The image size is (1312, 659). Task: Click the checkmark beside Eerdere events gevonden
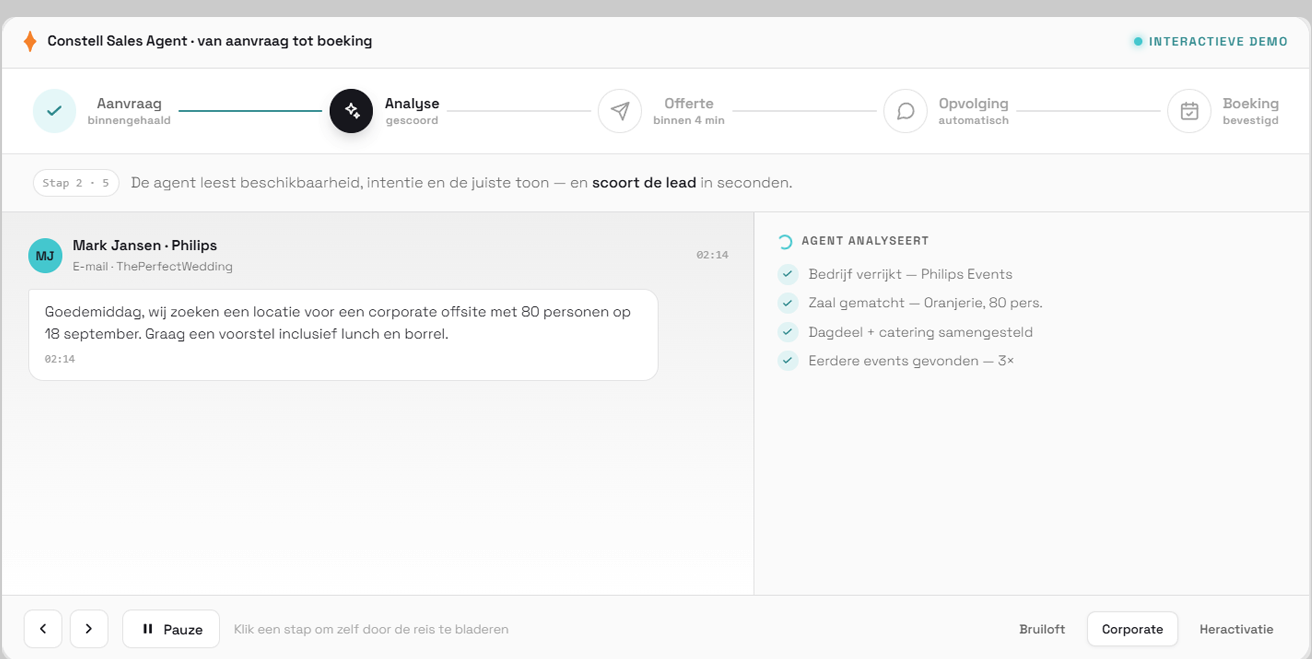pyautogui.click(x=788, y=361)
